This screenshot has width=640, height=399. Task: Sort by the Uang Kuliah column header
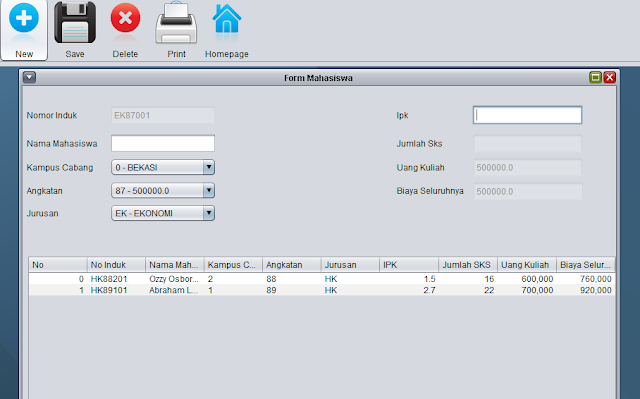527,265
